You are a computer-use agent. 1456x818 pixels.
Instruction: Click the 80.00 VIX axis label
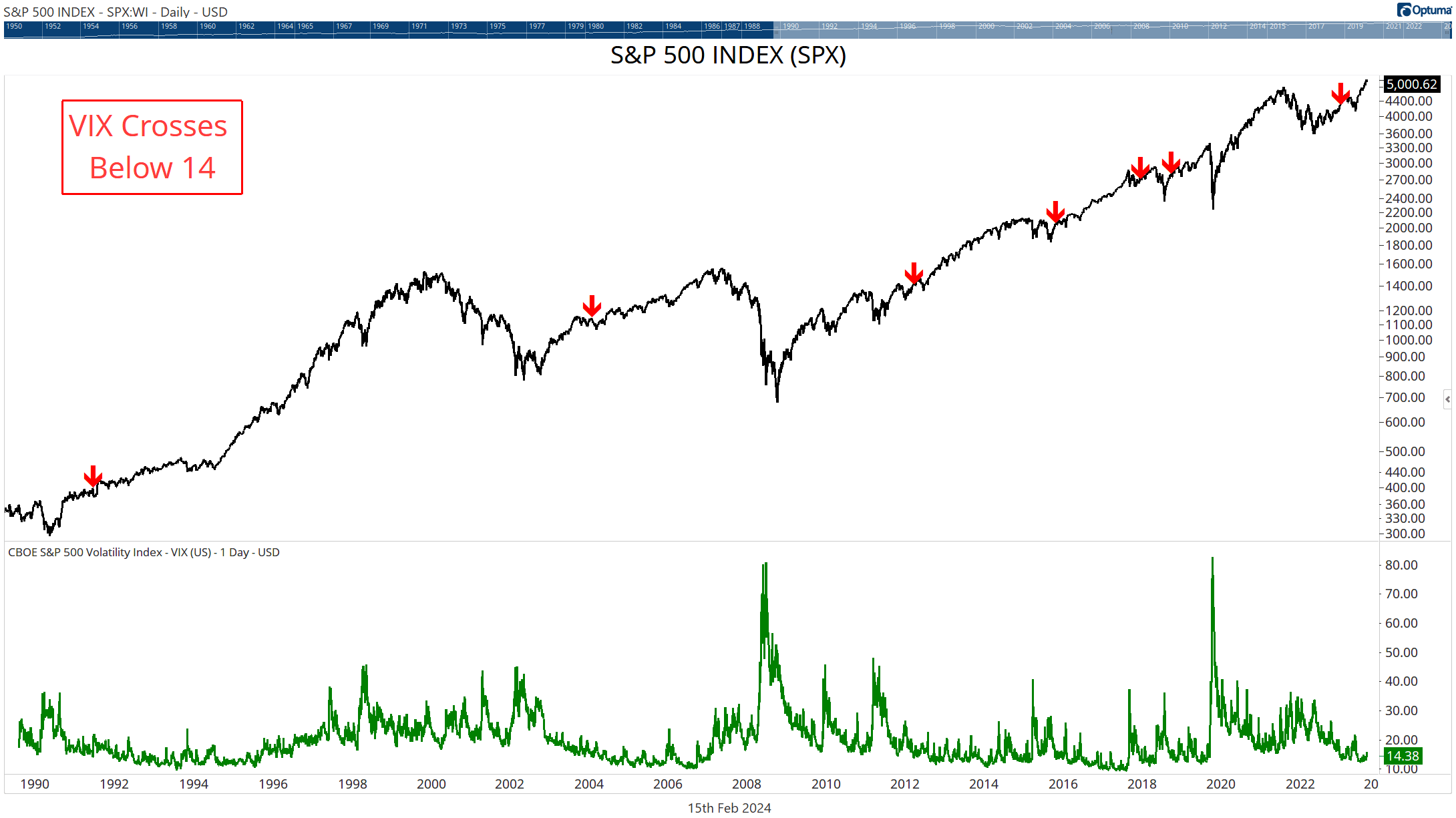point(1401,565)
